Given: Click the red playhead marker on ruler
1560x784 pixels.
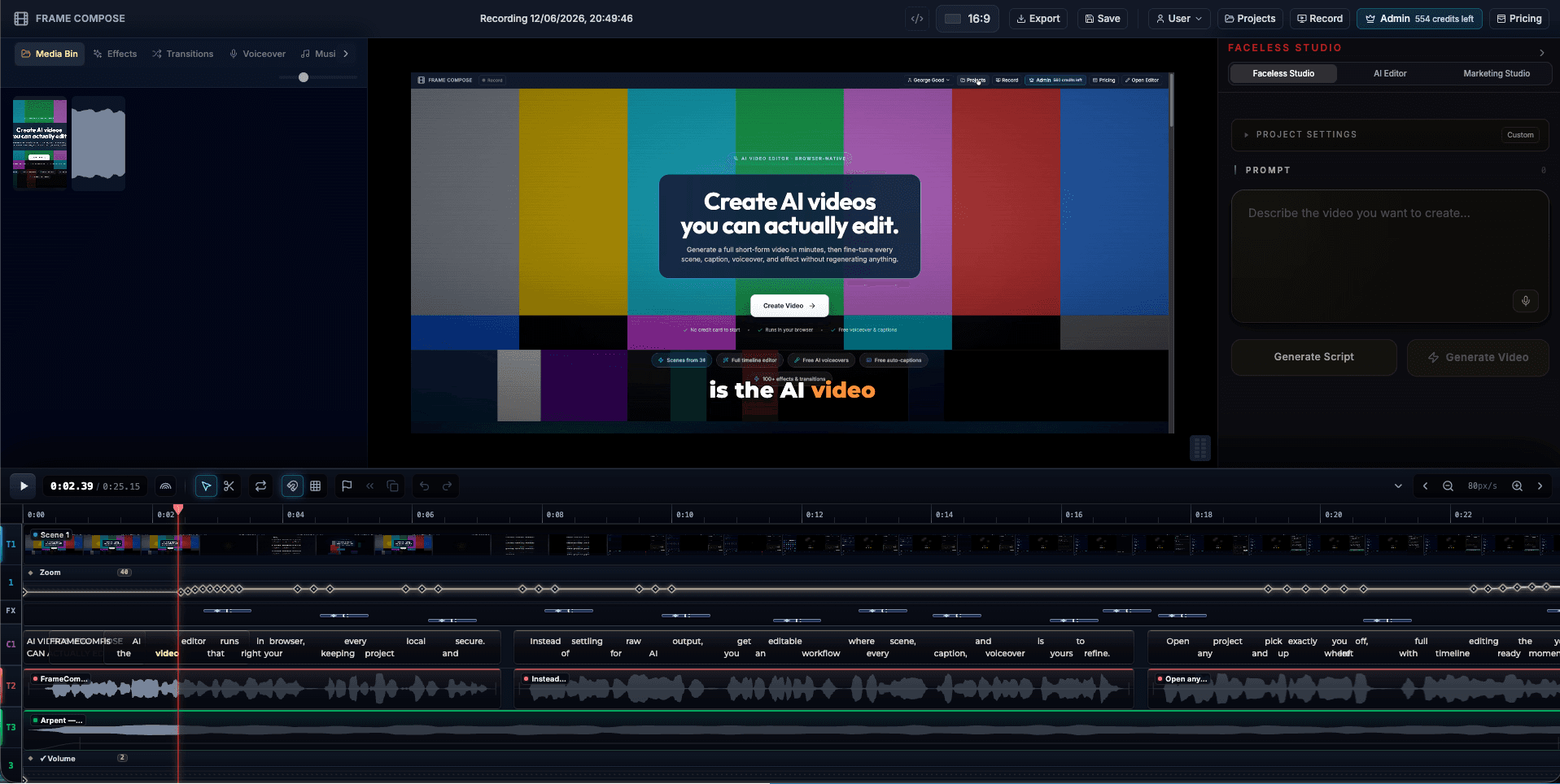Looking at the screenshot, I should [x=178, y=509].
